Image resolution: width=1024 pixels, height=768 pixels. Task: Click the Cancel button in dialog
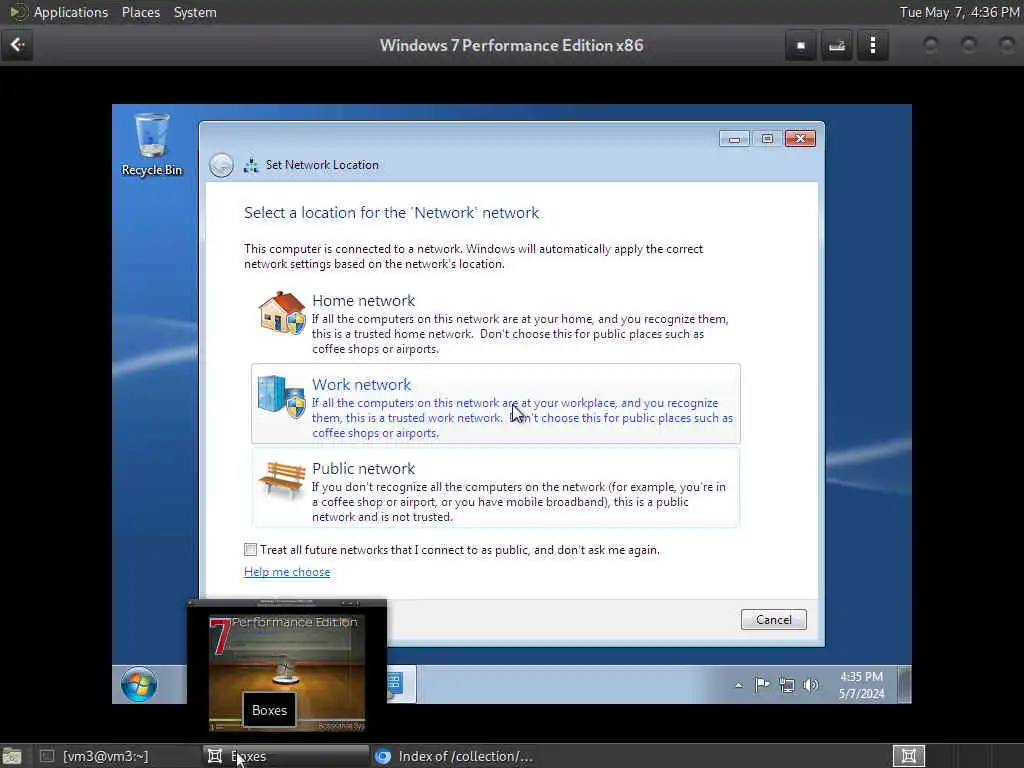tap(773, 619)
